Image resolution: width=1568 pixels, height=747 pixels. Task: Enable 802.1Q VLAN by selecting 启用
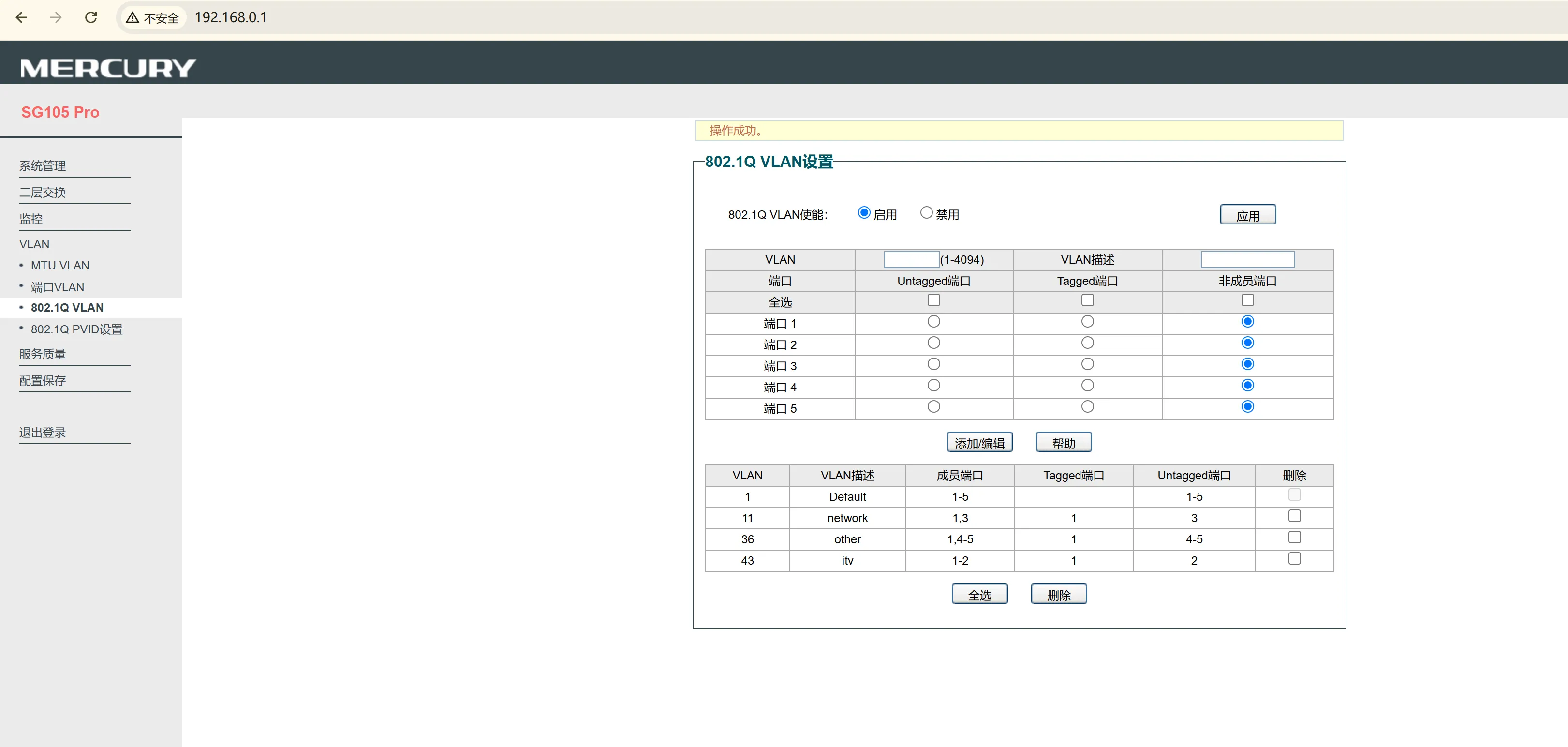coord(864,212)
